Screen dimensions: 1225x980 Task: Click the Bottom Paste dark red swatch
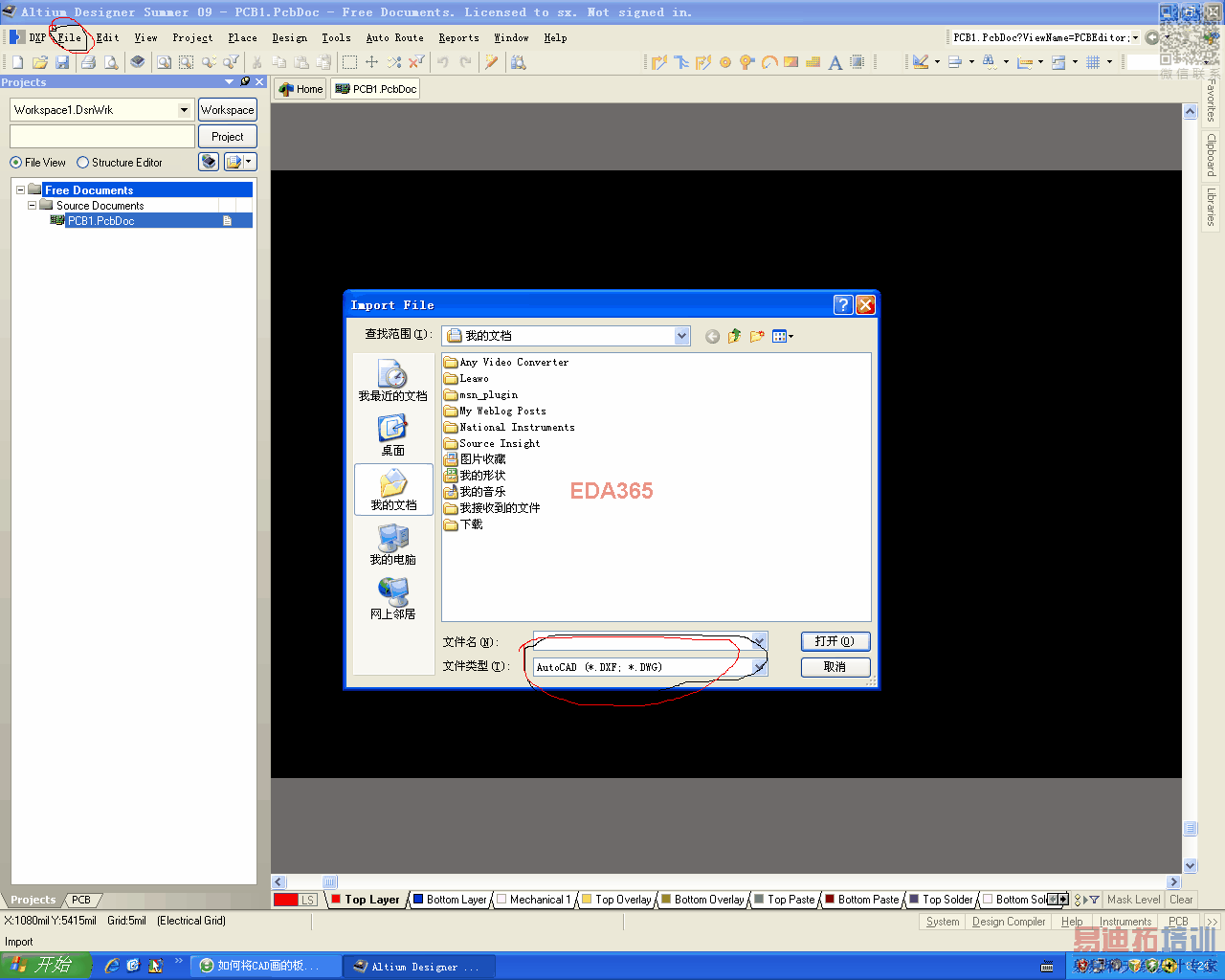831,900
